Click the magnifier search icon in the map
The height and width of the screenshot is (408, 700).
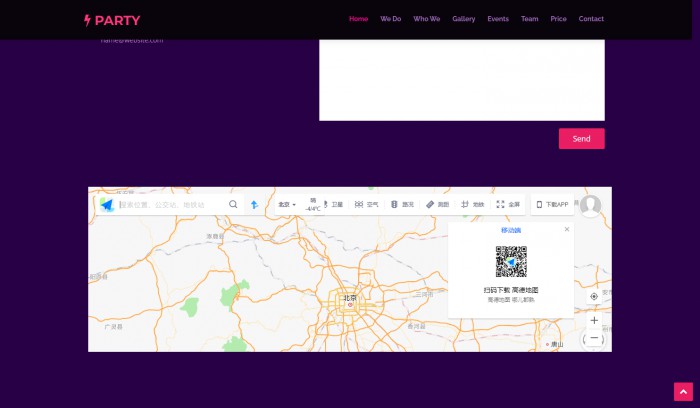(233, 204)
